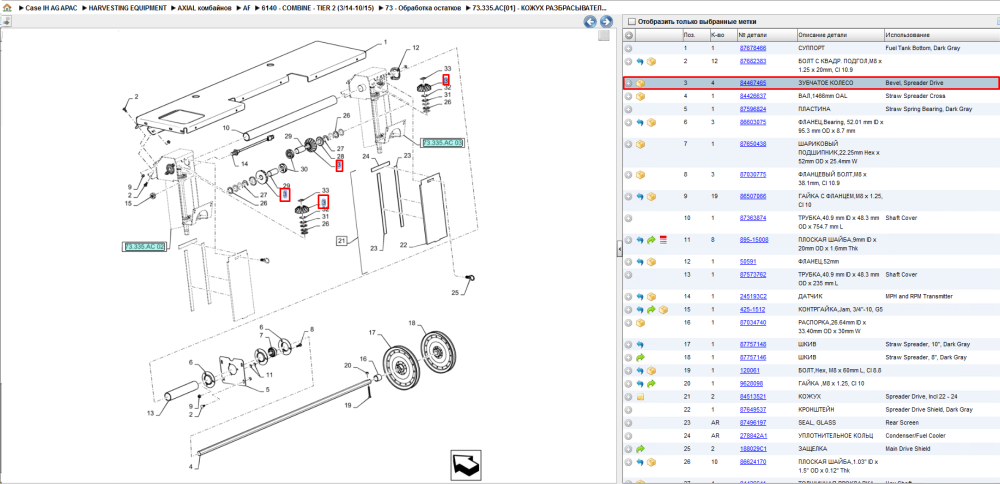Add part 278842A1 using its plus icon
This screenshot has height=484, width=1000.
[629, 436]
